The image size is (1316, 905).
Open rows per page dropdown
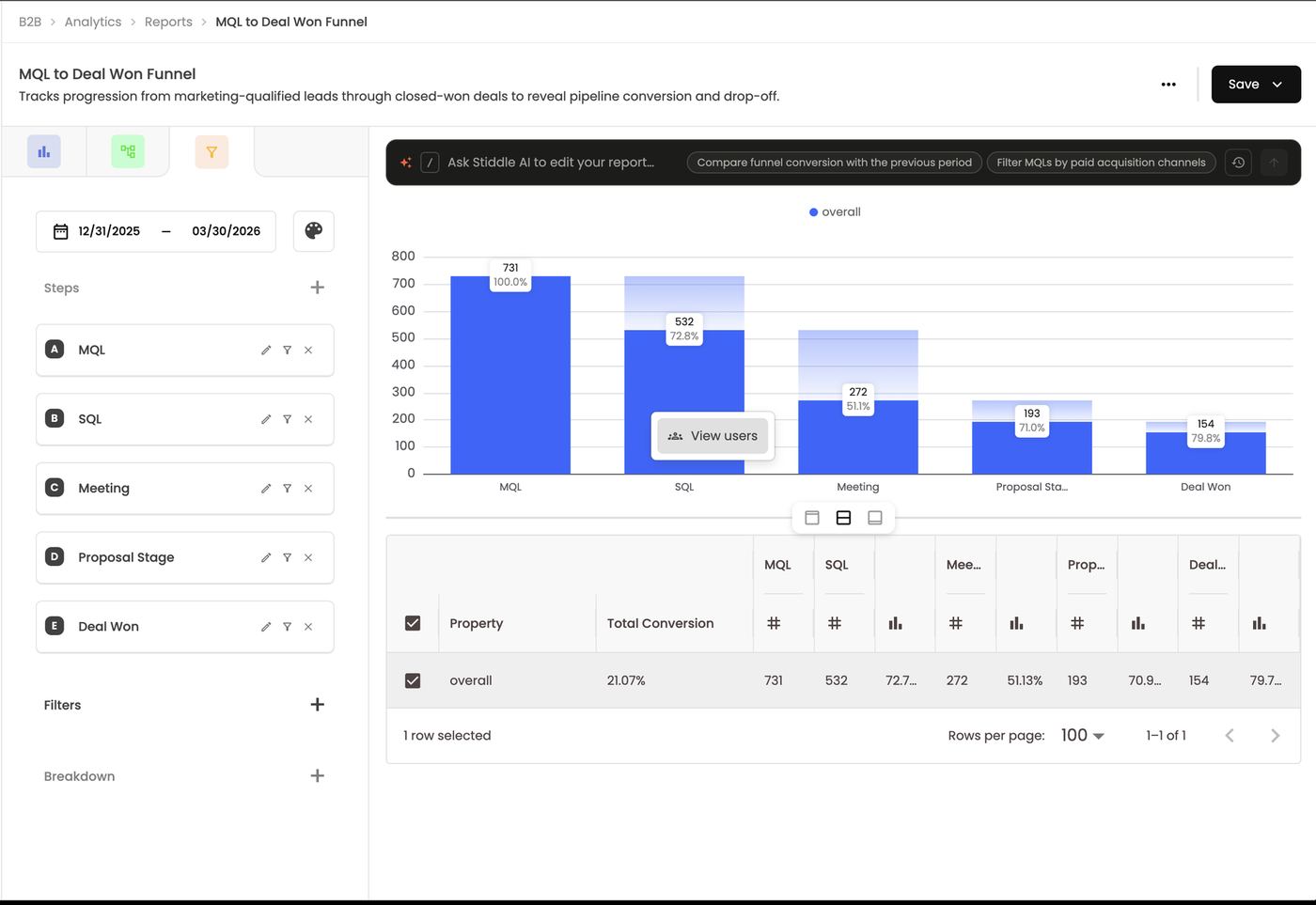(1082, 736)
